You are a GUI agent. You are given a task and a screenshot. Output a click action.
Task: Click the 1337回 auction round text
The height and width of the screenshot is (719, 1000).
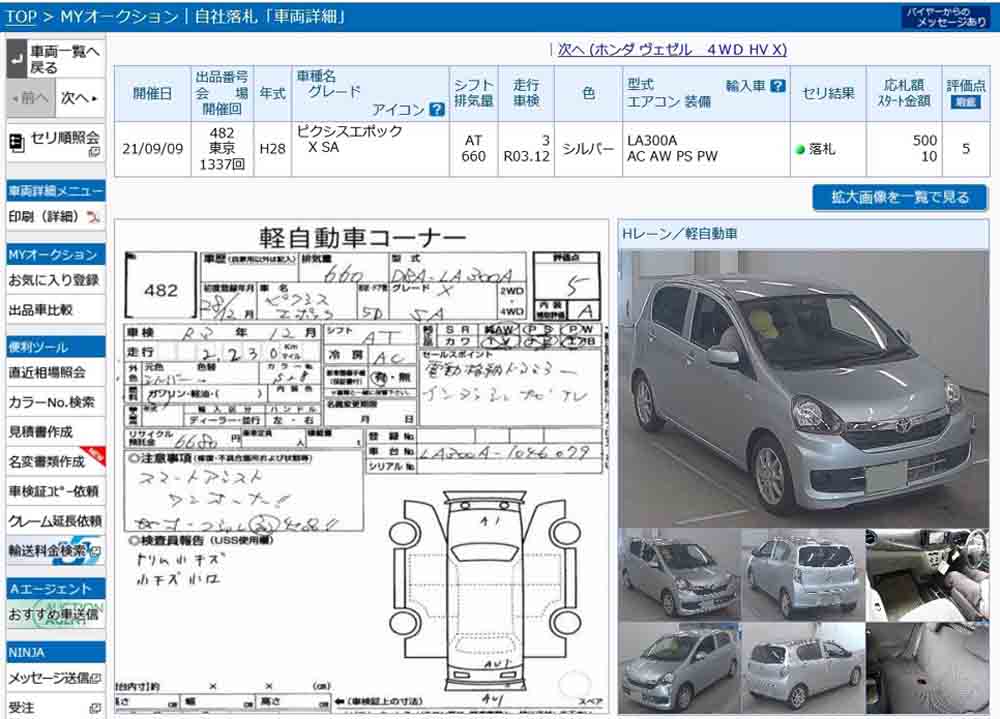pos(222,165)
